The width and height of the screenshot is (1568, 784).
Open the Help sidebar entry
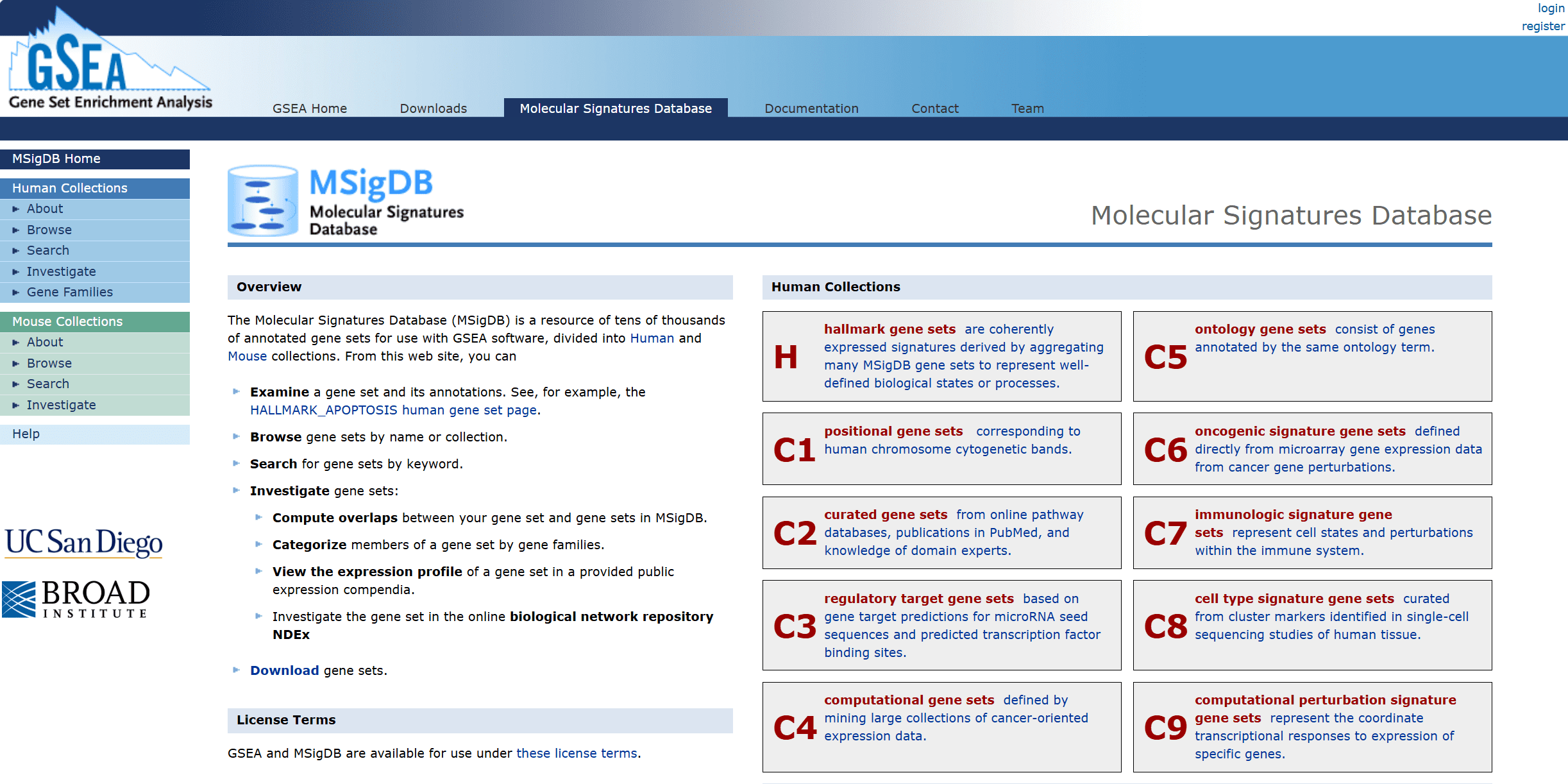tap(26, 434)
